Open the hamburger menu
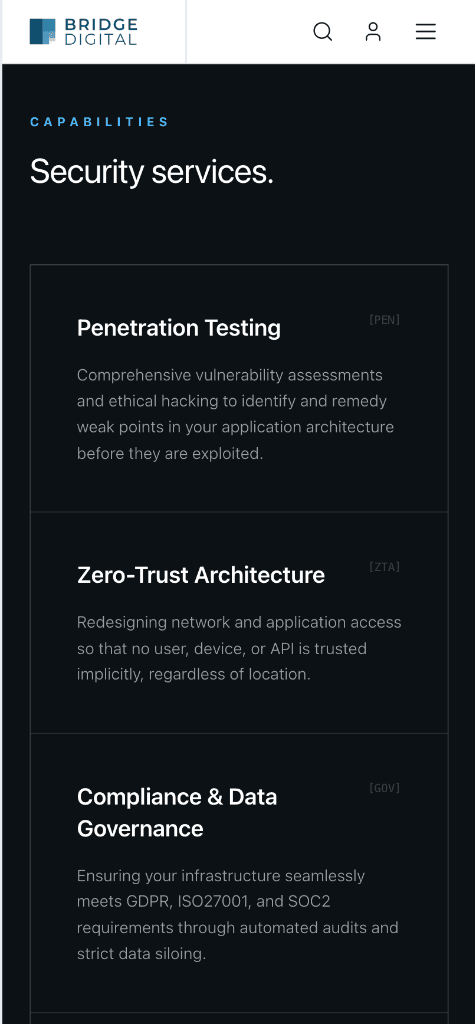This screenshot has height=1024, width=475. [425, 31]
